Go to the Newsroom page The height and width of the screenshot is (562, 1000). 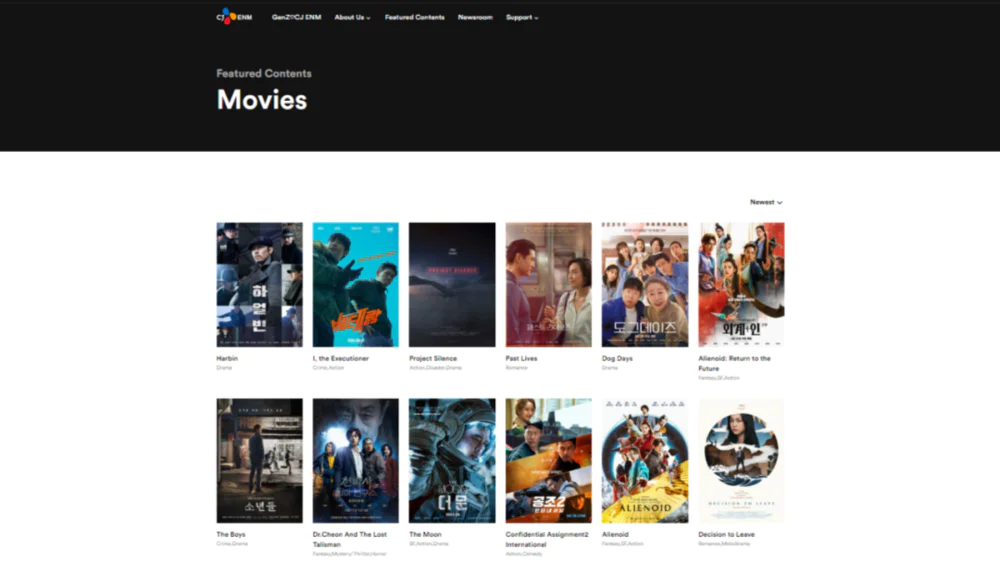[x=475, y=17]
